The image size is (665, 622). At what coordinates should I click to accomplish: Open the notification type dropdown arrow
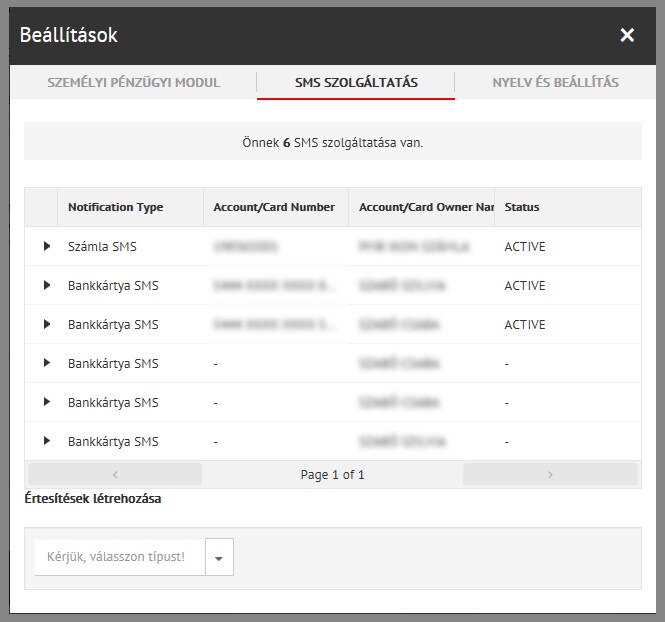point(219,557)
